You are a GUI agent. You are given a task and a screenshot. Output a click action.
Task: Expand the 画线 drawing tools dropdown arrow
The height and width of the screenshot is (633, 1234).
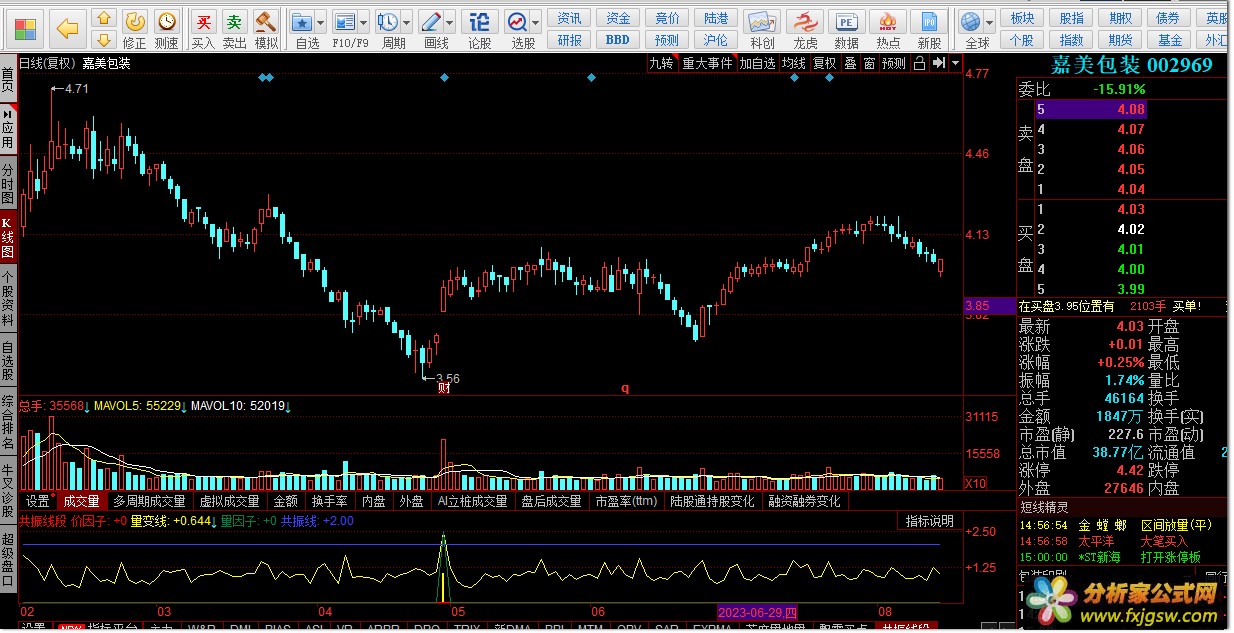pyautogui.click(x=451, y=21)
